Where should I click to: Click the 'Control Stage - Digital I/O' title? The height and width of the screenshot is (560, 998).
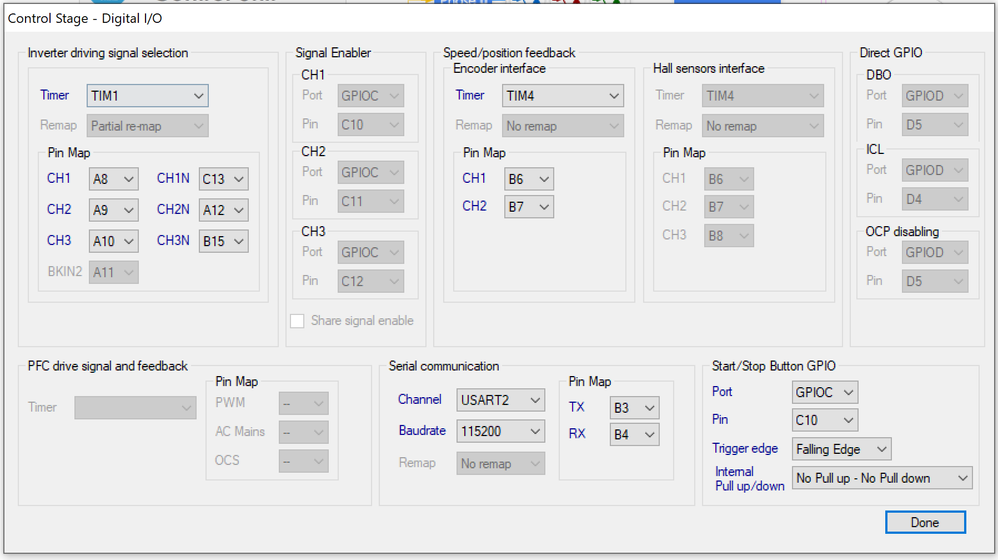[x=85, y=18]
